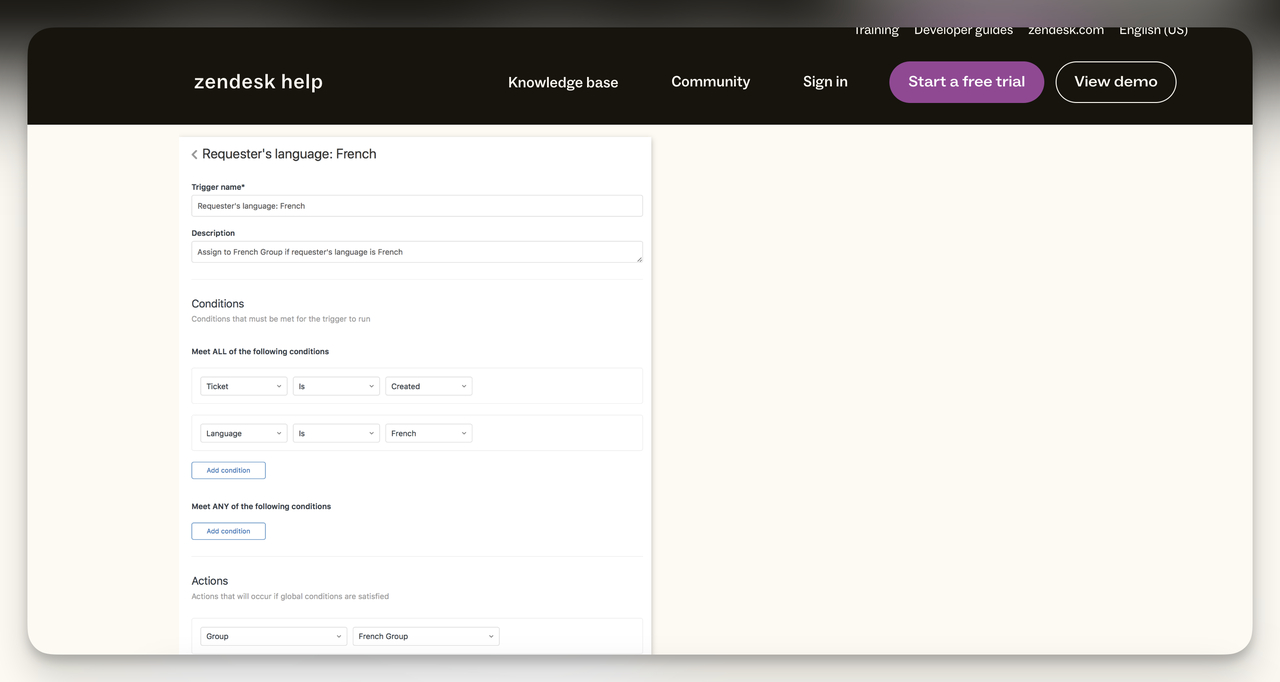Click the zendesk help logo

click(x=258, y=81)
